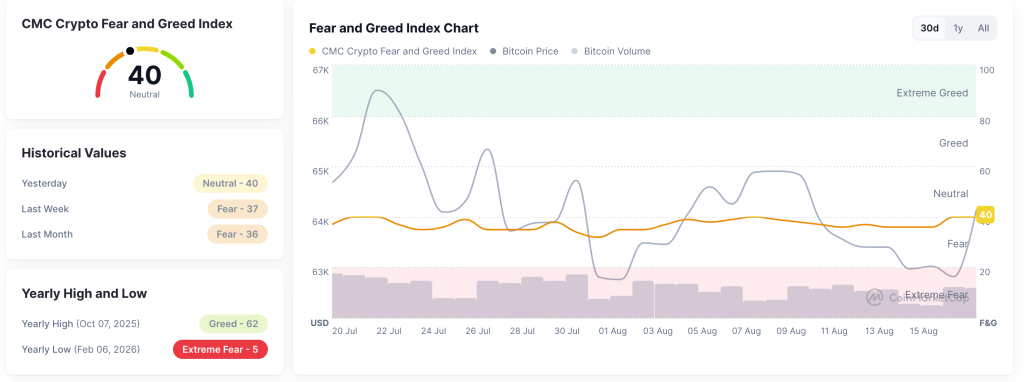1024x382 pixels.
Task: Toggle Bitcoin Volume series in legend
Action: [x=611, y=51]
